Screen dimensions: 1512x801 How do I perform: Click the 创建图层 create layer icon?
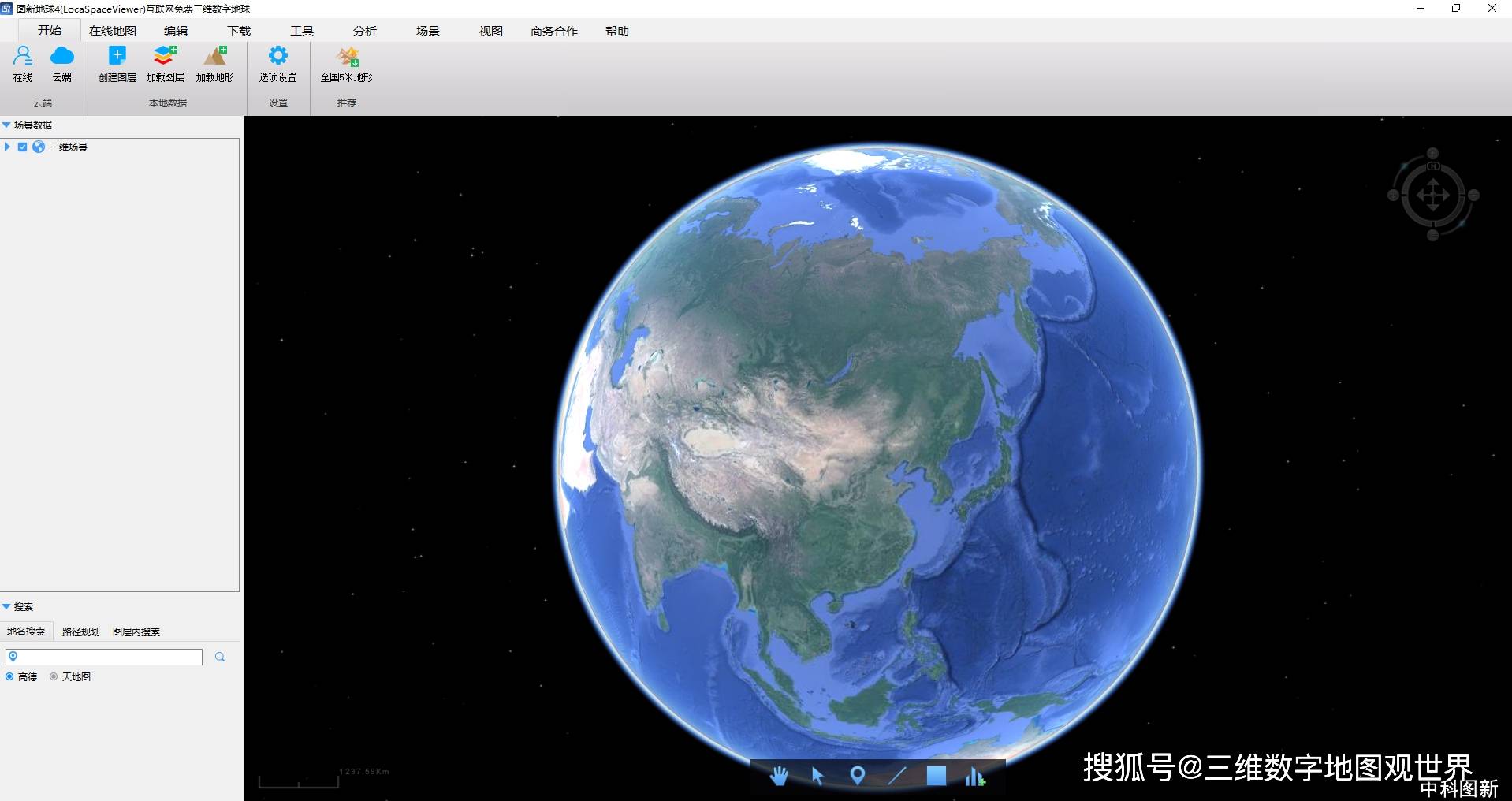[x=116, y=63]
